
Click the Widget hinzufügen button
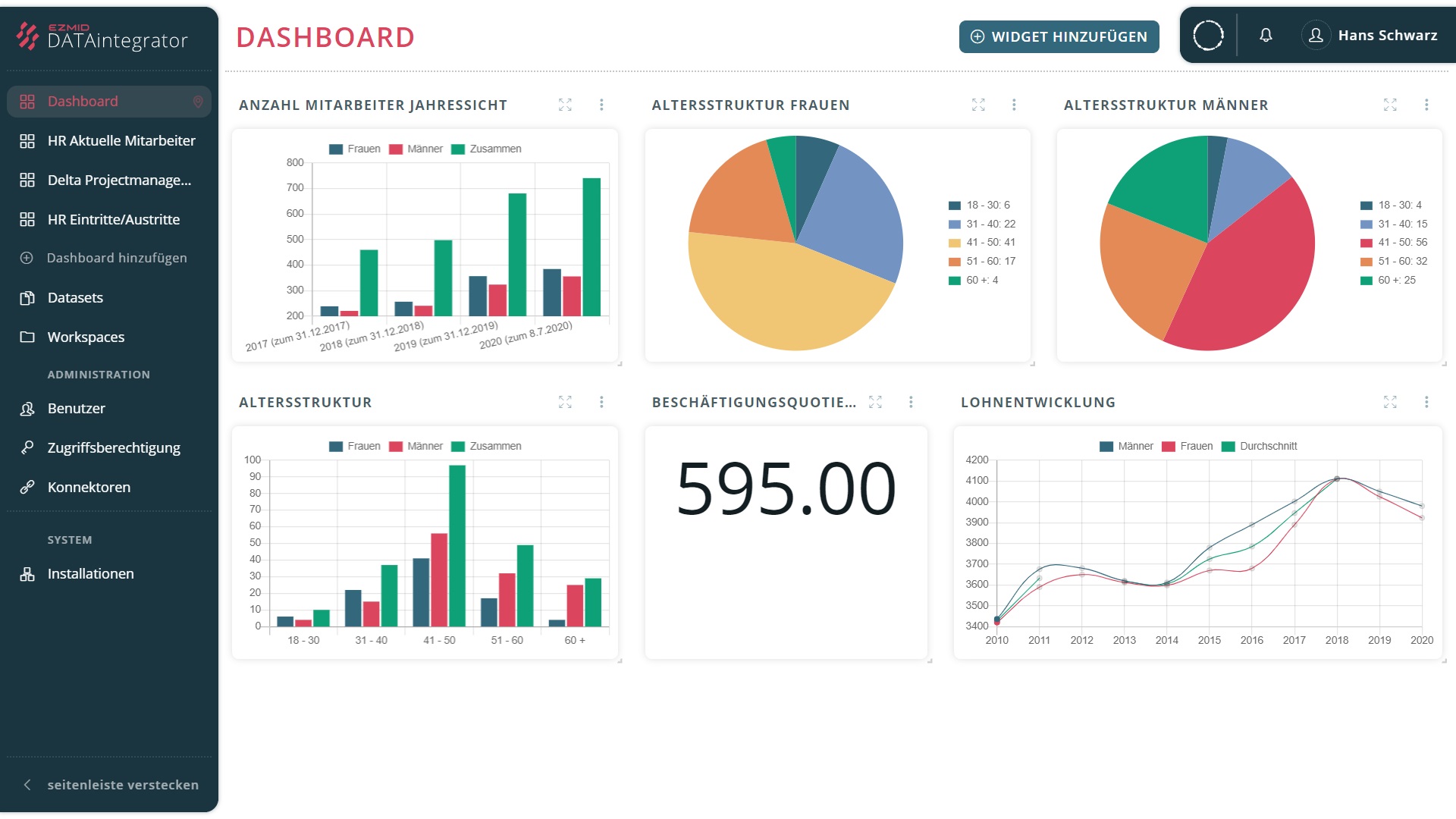tap(1059, 36)
